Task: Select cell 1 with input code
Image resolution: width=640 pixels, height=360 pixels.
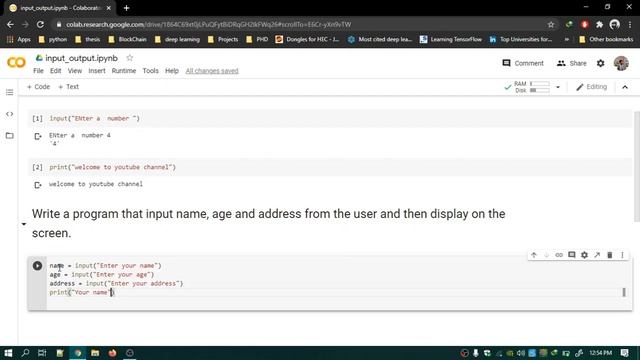Action: [330, 118]
